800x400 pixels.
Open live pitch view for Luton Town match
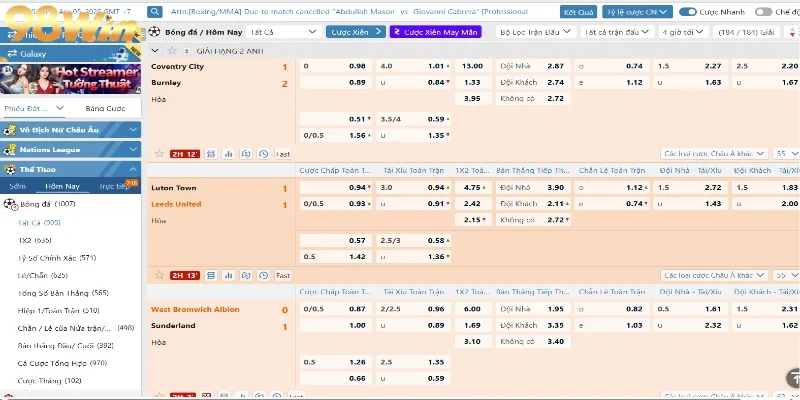coord(211,275)
